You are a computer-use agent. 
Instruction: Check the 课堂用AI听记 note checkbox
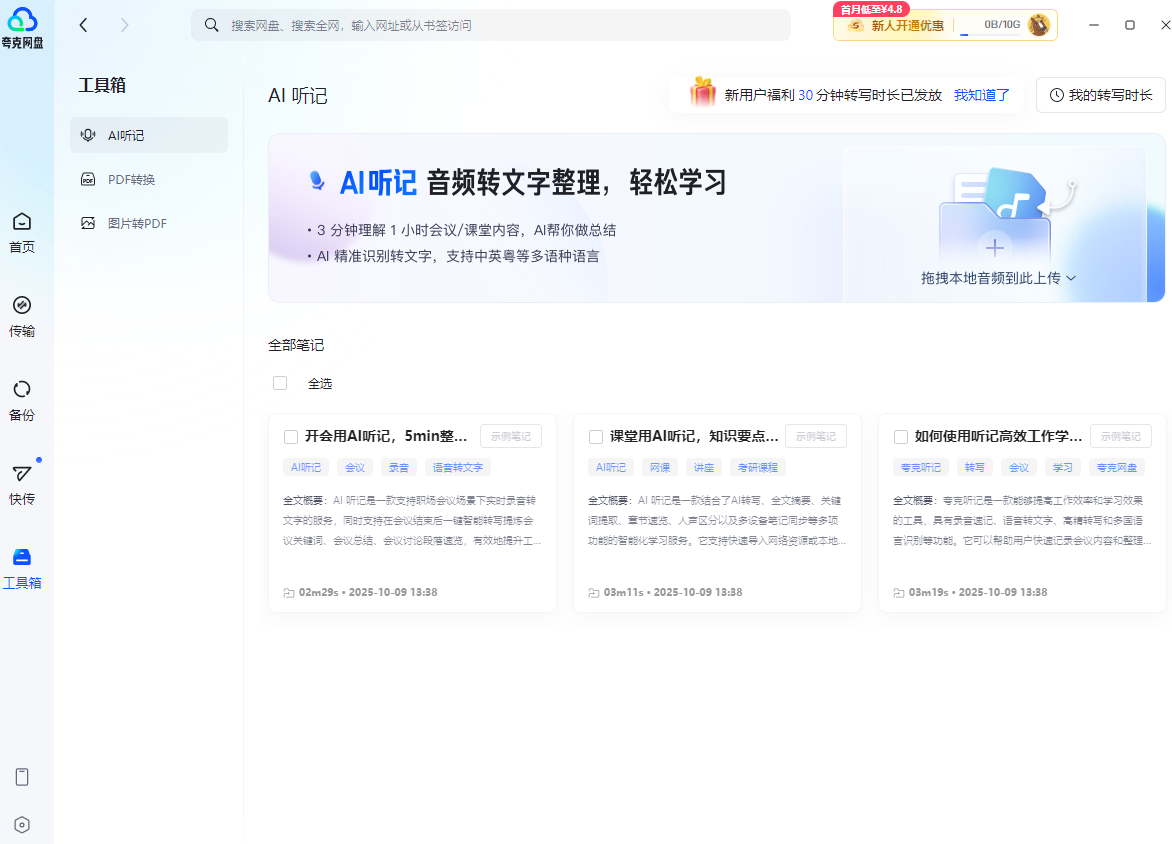click(596, 437)
